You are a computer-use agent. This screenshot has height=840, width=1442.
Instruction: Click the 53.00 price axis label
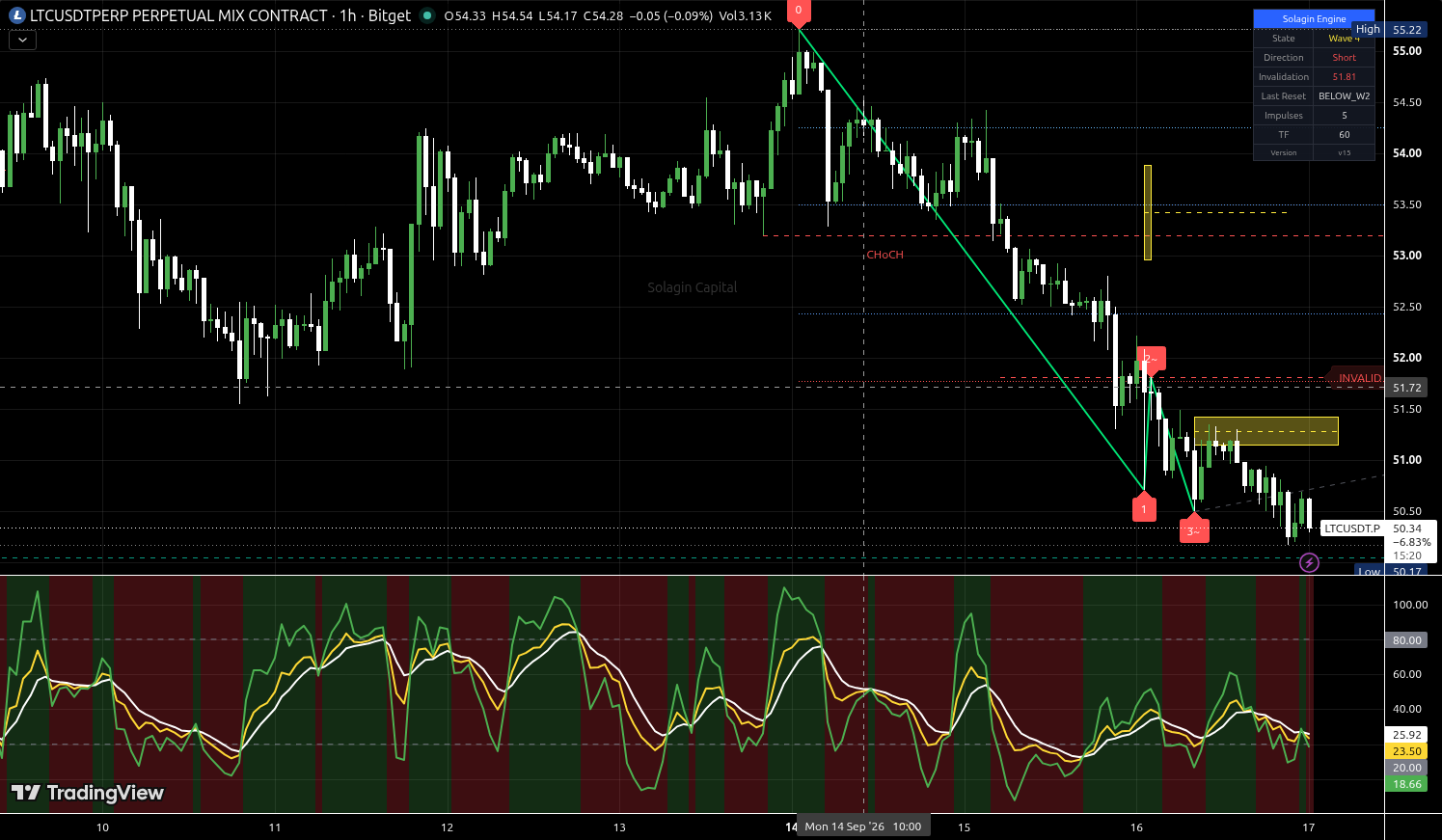tap(1407, 256)
